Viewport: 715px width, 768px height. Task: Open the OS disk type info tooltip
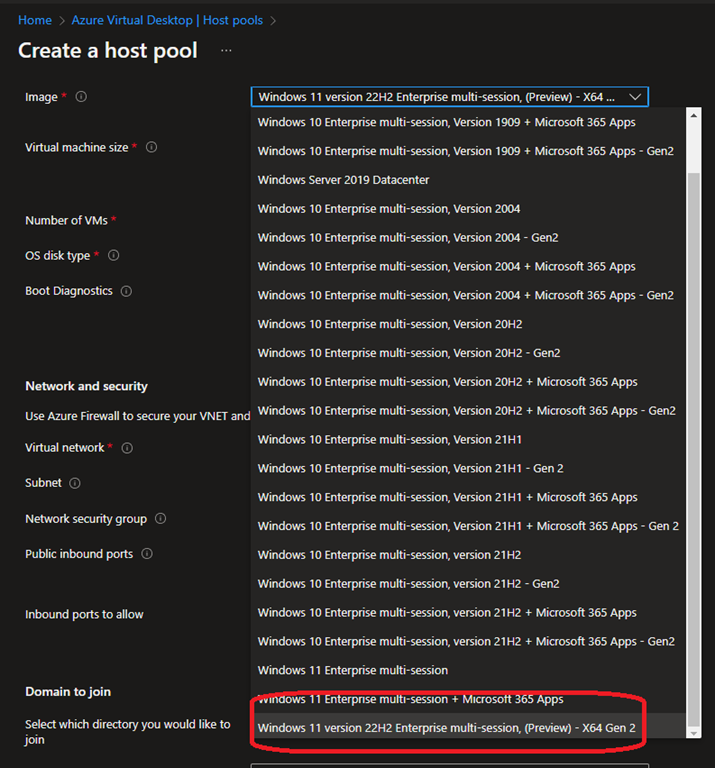point(113,256)
